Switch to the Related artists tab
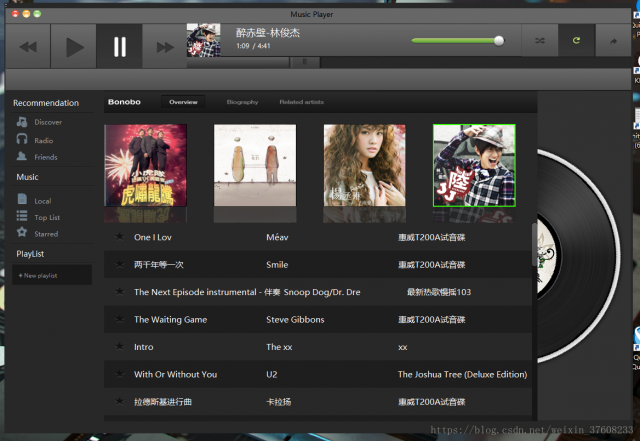The width and height of the screenshot is (640, 441). coord(302,102)
